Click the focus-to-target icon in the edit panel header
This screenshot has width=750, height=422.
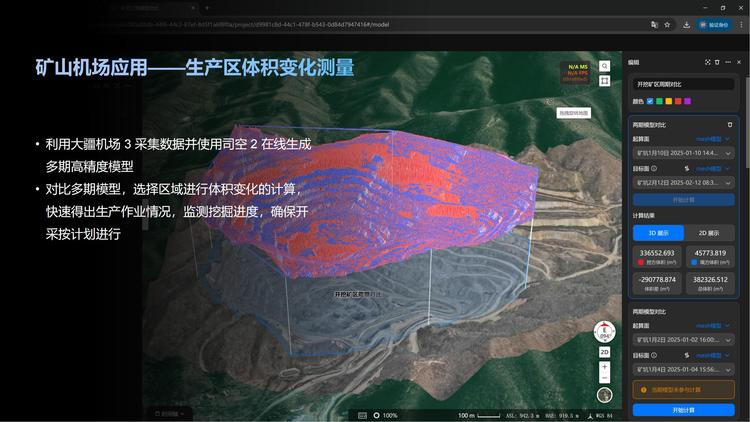(x=708, y=62)
